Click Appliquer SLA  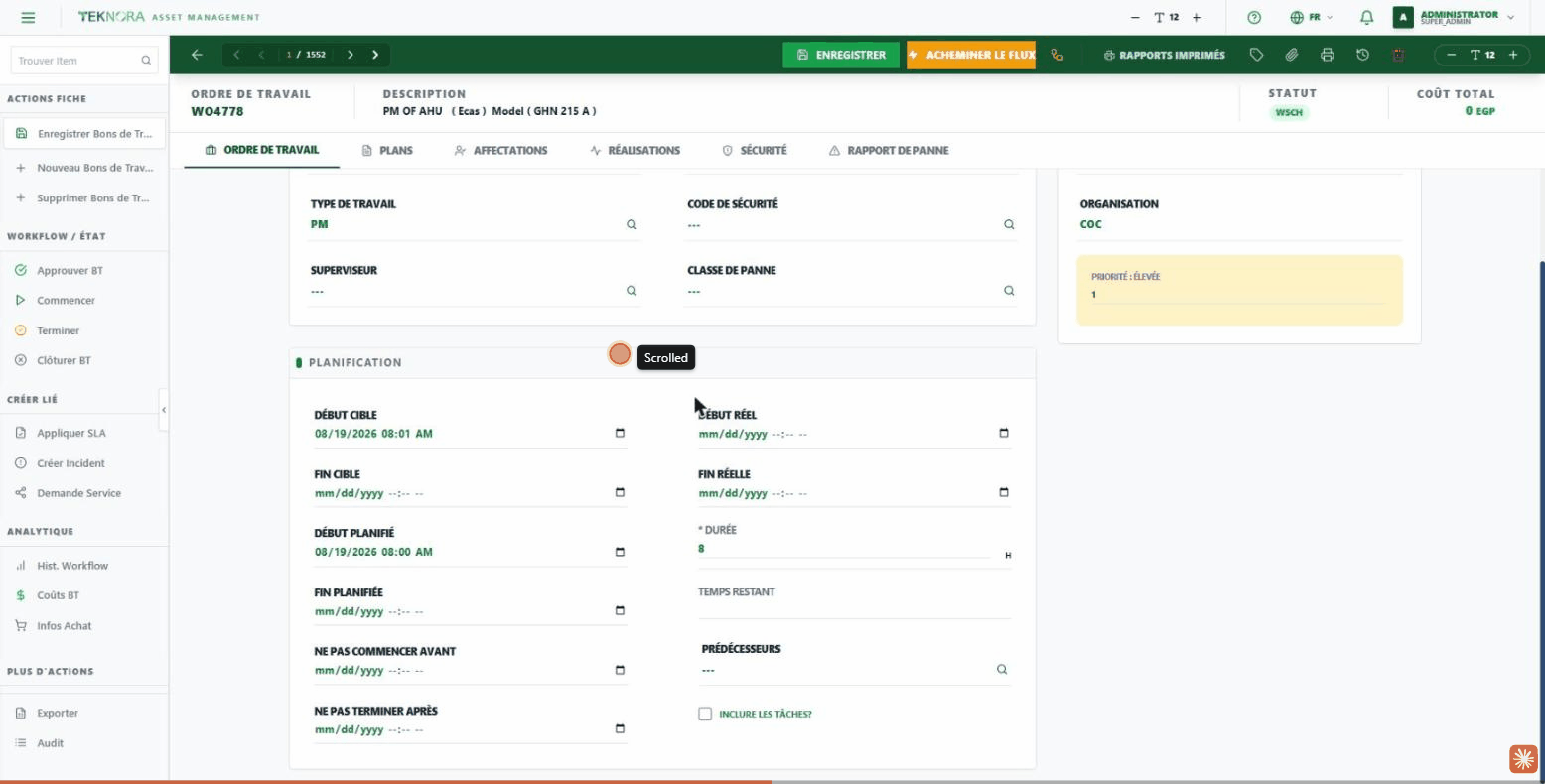[x=84, y=433]
